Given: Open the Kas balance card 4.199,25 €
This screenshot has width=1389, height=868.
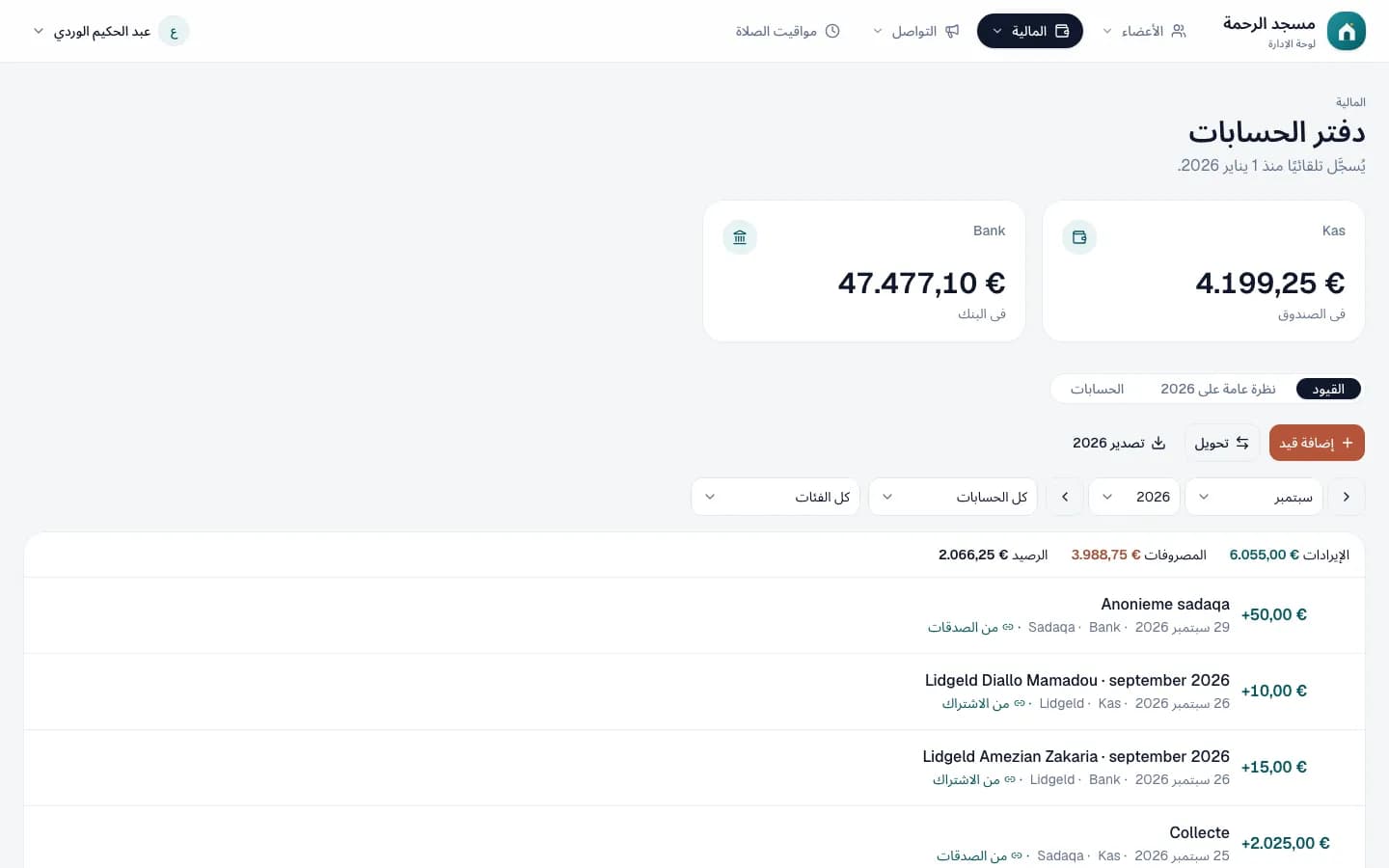Looking at the screenshot, I should point(1204,271).
